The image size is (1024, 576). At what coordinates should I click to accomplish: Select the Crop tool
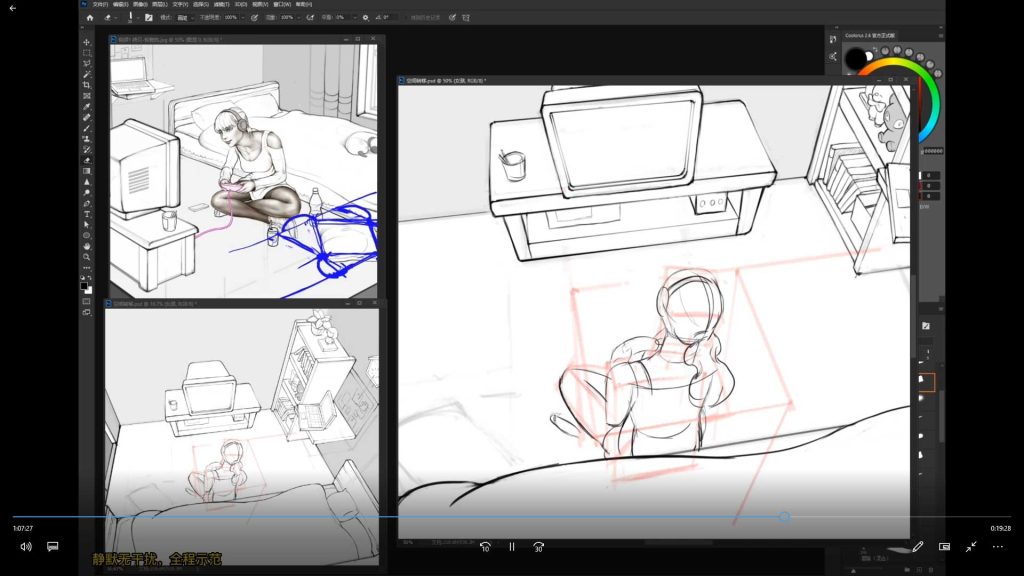click(87, 85)
